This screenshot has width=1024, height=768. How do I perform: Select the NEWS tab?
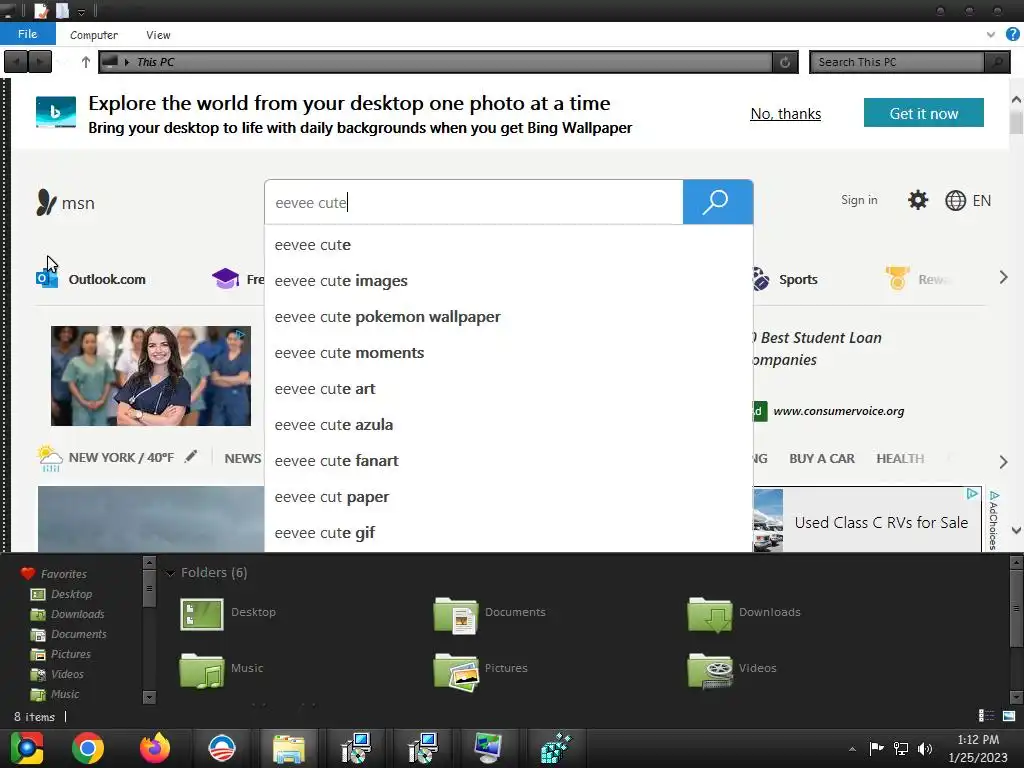coord(242,458)
